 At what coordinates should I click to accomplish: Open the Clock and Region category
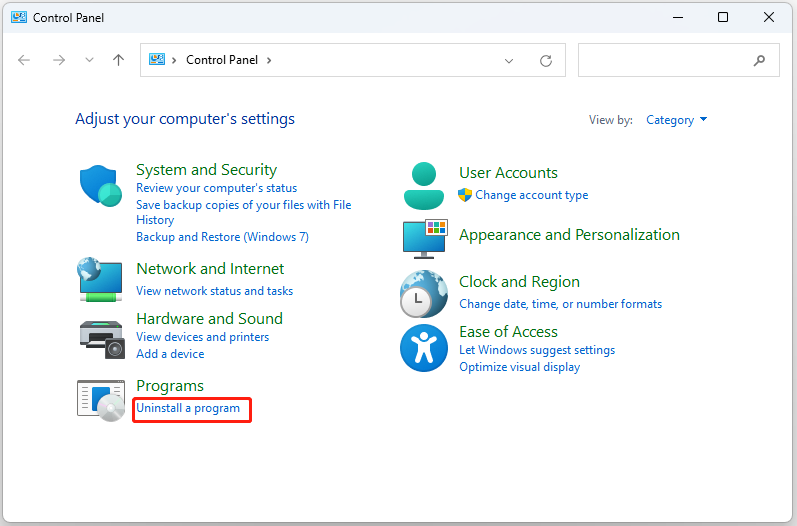[x=519, y=282]
